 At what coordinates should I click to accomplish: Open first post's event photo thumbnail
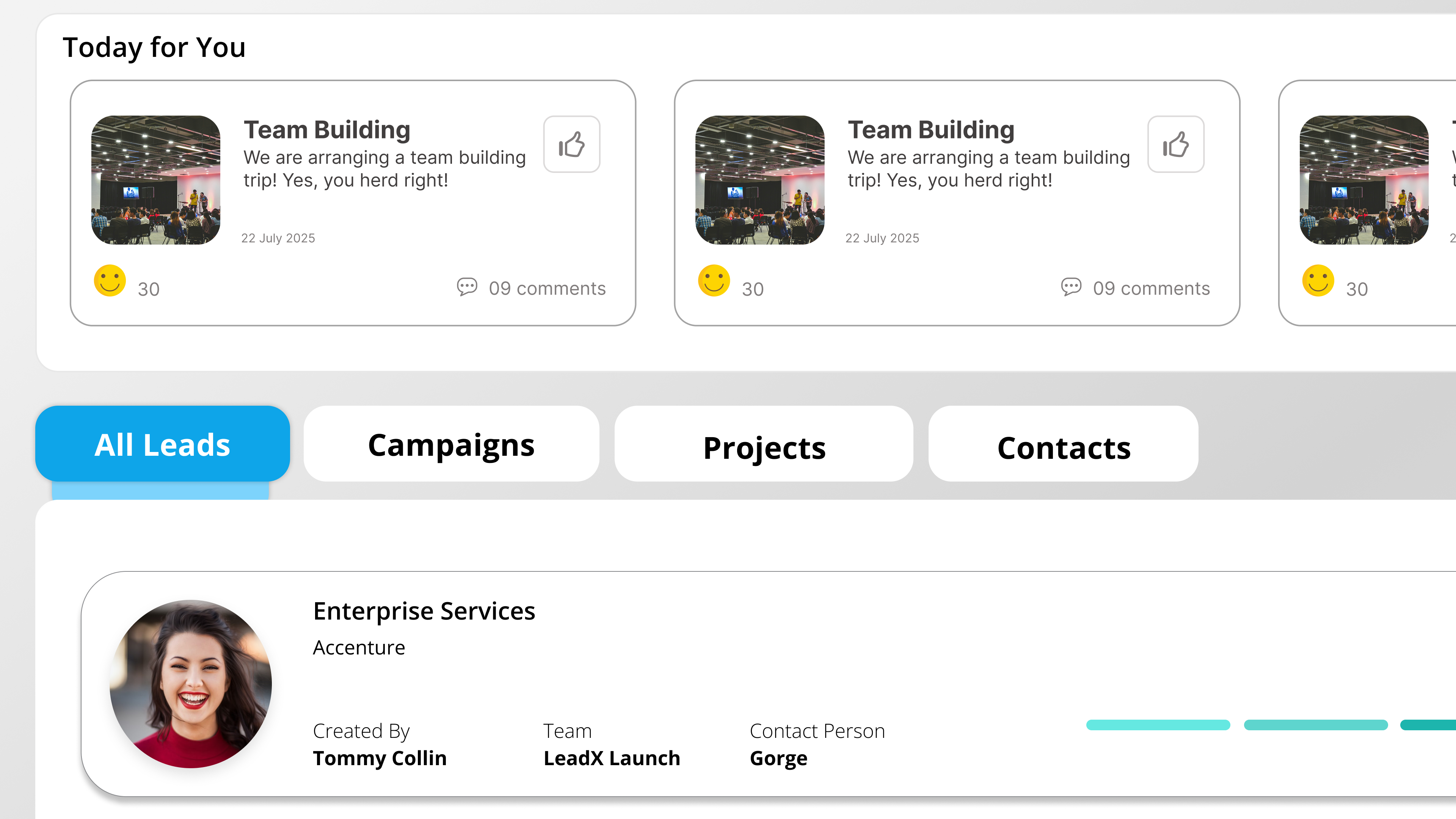pyautogui.click(x=156, y=180)
